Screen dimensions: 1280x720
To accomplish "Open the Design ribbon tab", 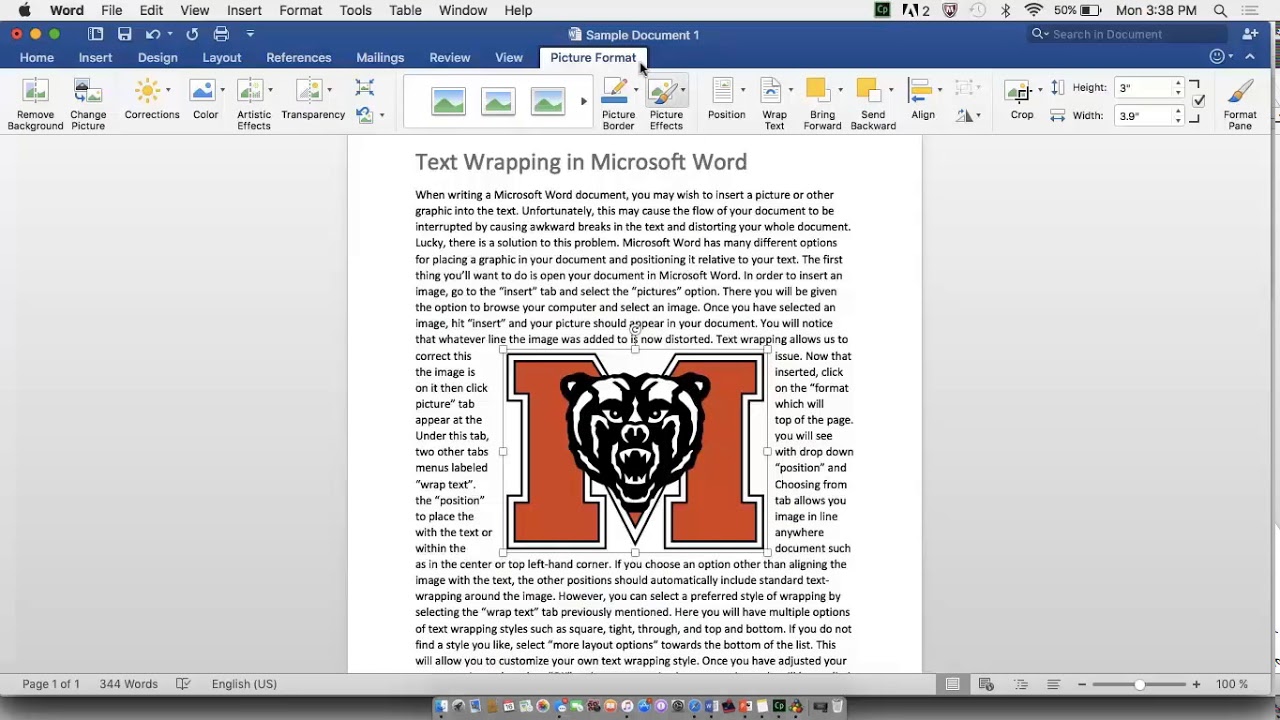I will tap(158, 57).
